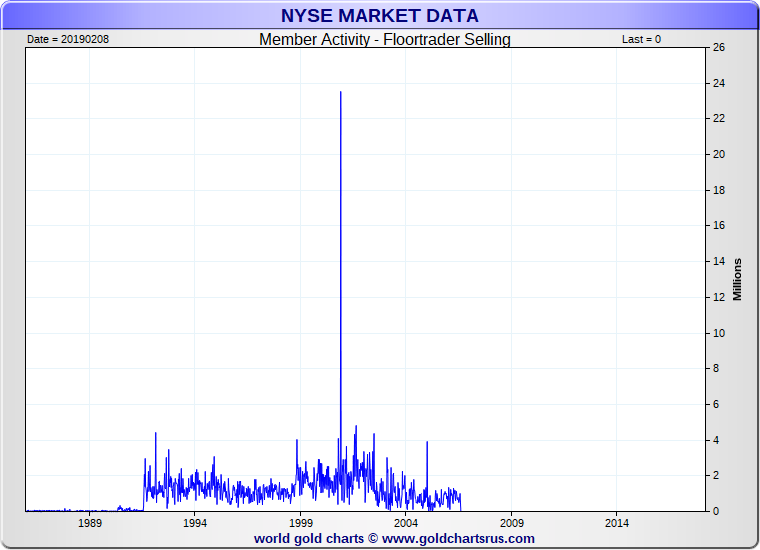The height and width of the screenshot is (550, 760).
Task: Click the 2004 x-axis label
Action: 406,523
